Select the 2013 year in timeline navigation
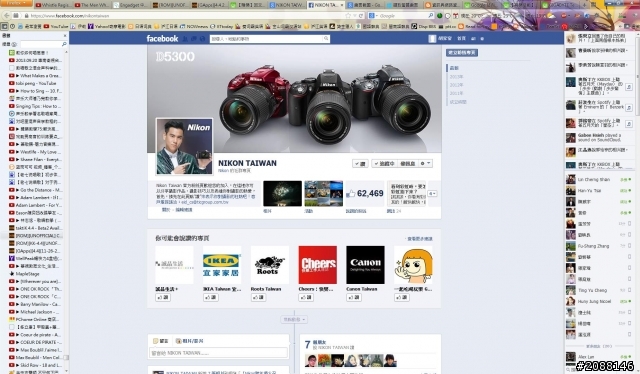 (456, 77)
